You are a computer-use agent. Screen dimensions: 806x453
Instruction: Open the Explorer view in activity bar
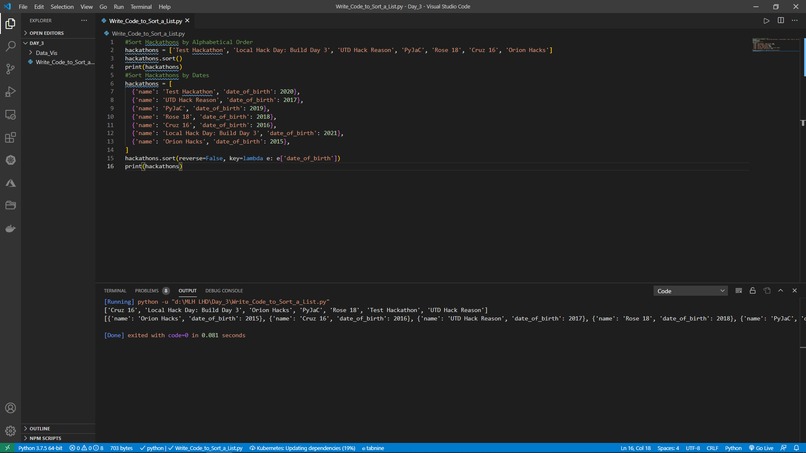(x=10, y=24)
